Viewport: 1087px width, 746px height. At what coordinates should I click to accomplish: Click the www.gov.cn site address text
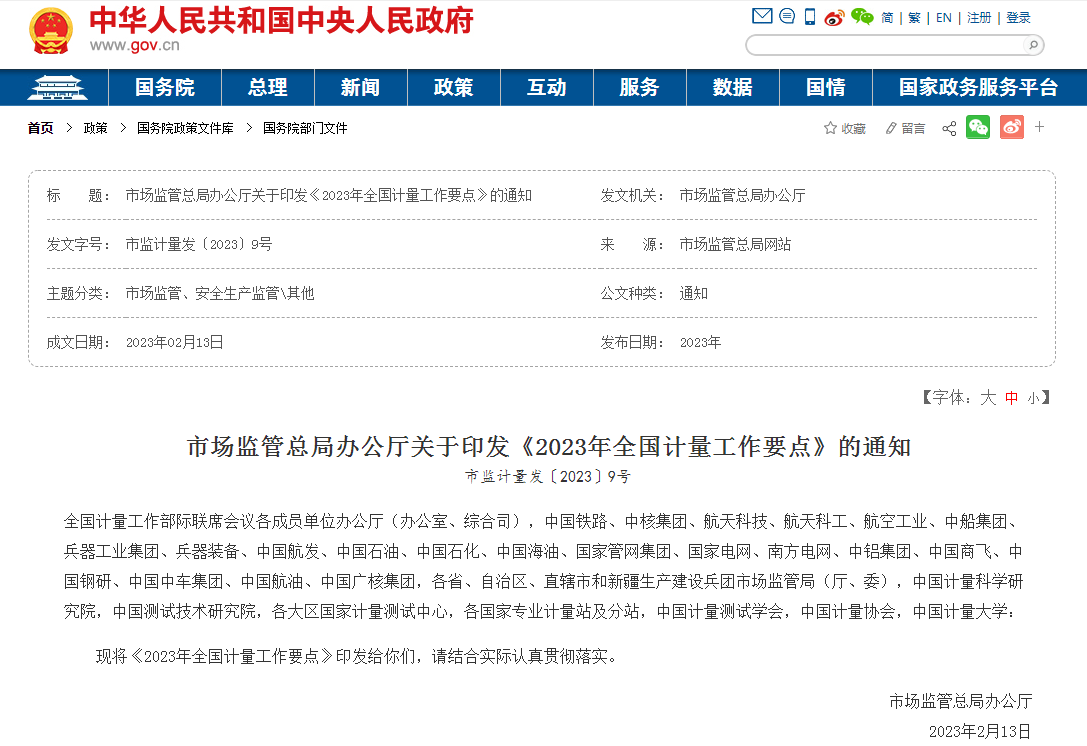[x=134, y=46]
